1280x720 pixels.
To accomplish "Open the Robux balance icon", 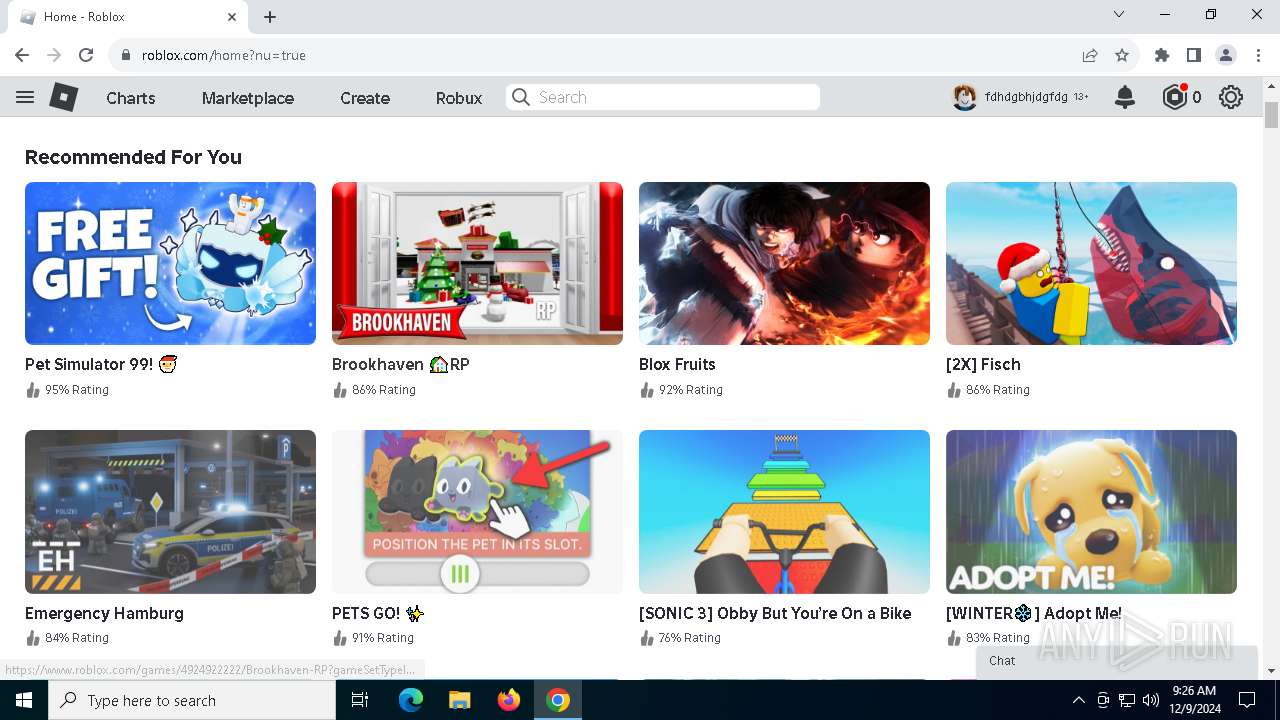I will (x=1174, y=97).
